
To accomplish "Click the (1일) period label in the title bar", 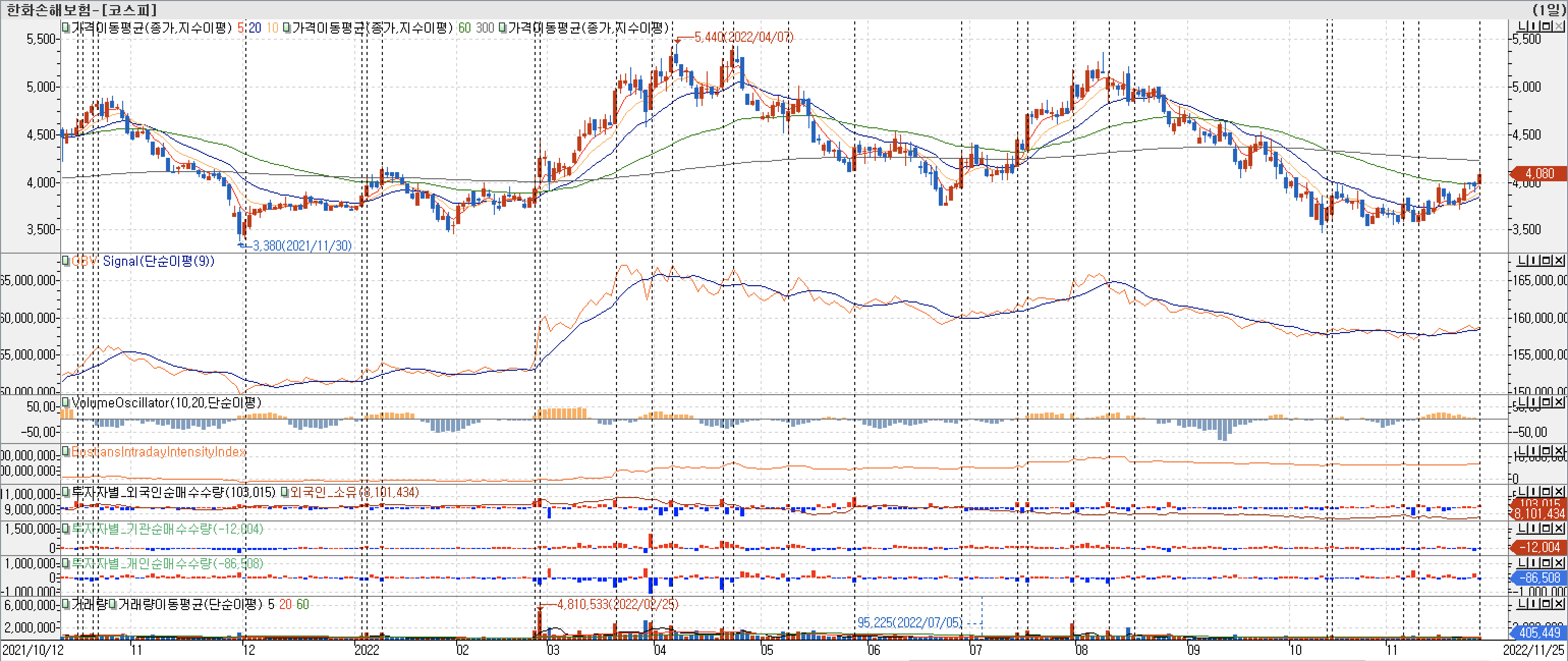I will 1549,10.
